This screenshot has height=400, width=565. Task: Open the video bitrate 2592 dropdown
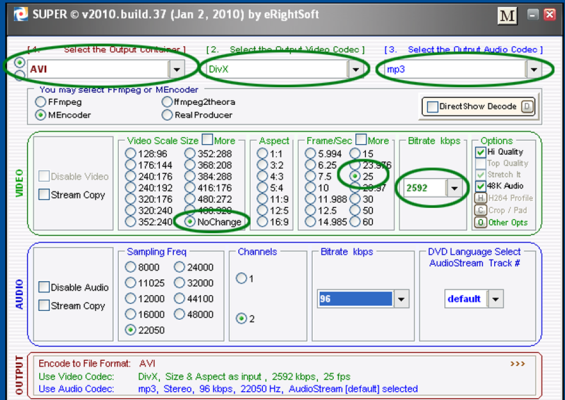pos(454,188)
